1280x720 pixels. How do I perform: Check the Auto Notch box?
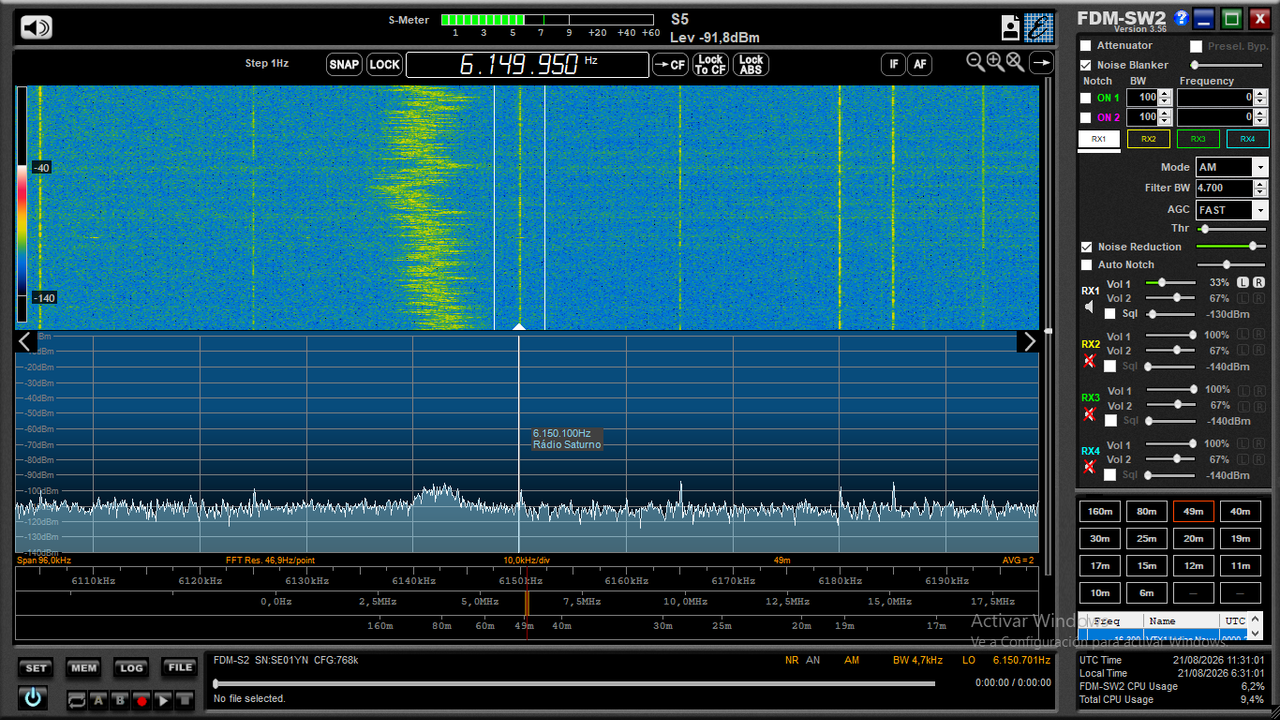click(1086, 265)
